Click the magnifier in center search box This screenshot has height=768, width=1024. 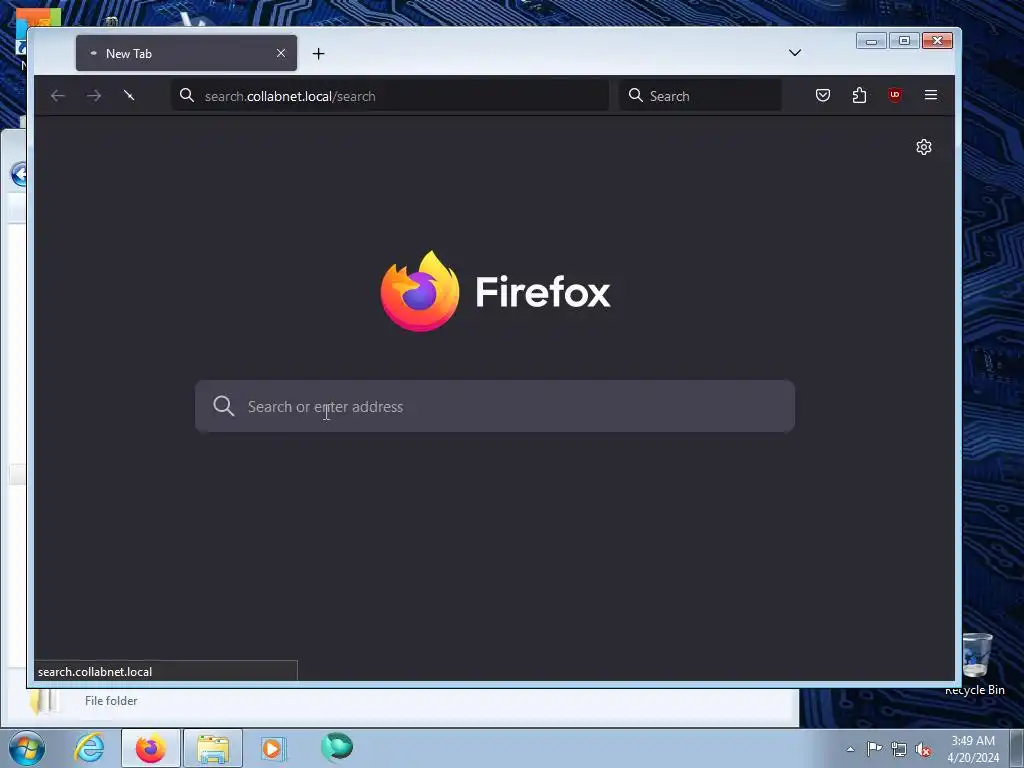(x=223, y=406)
